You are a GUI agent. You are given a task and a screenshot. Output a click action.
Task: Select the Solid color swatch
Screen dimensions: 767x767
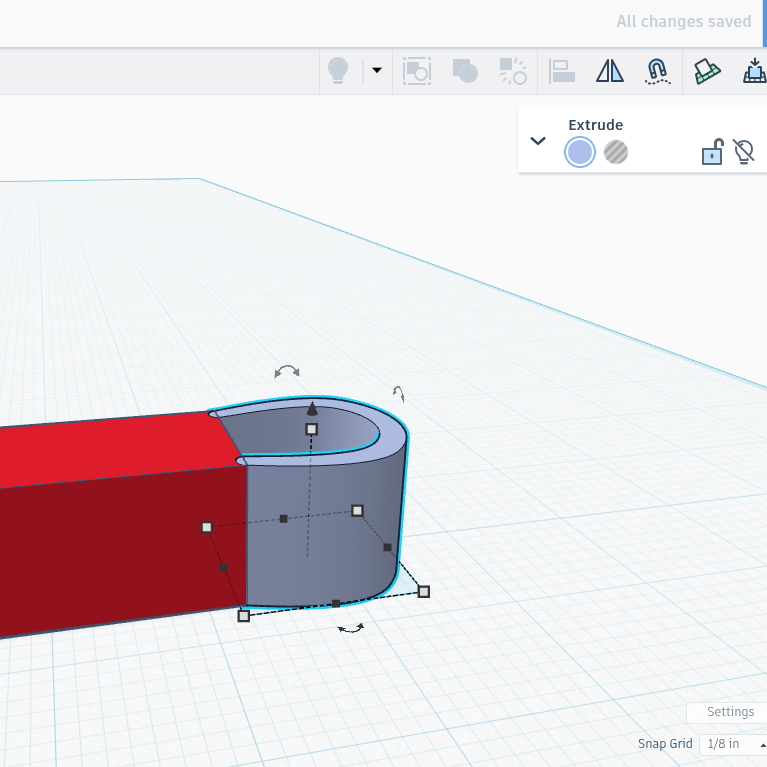(580, 152)
